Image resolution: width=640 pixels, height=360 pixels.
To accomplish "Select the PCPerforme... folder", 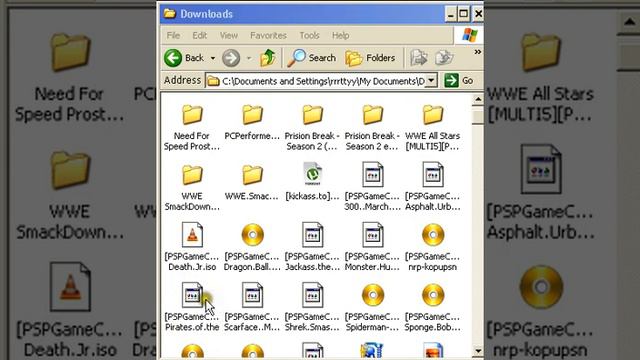I will (x=252, y=123).
